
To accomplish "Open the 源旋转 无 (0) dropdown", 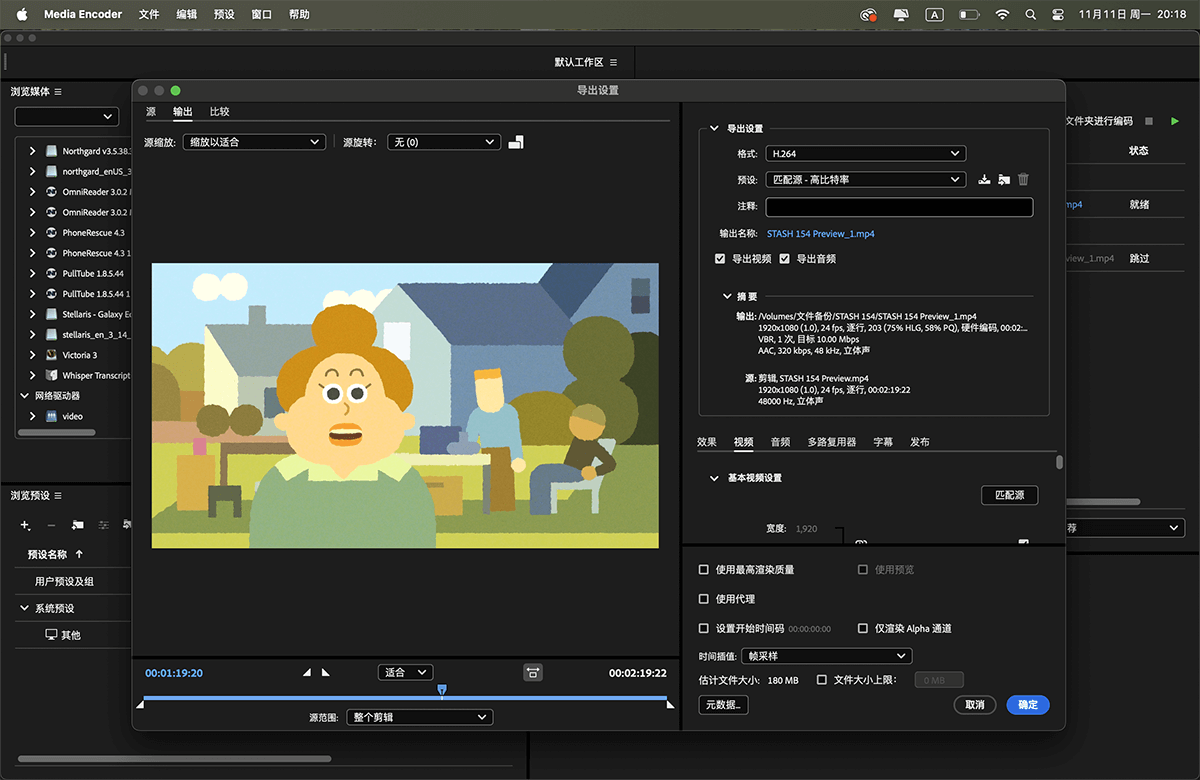I will (443, 142).
